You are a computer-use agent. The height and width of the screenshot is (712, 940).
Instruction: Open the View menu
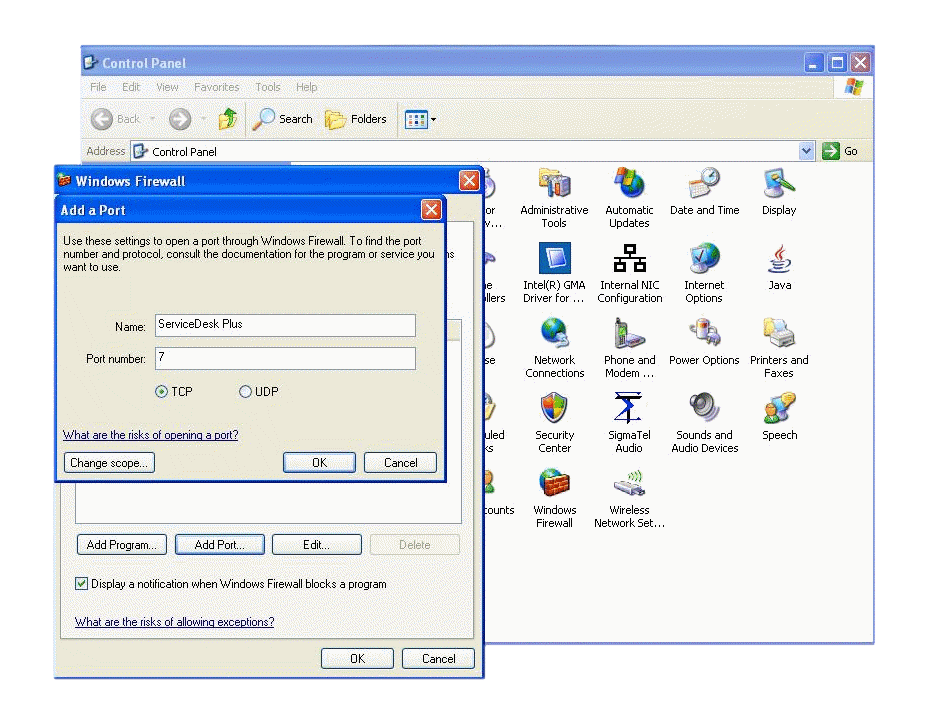[x=167, y=87]
